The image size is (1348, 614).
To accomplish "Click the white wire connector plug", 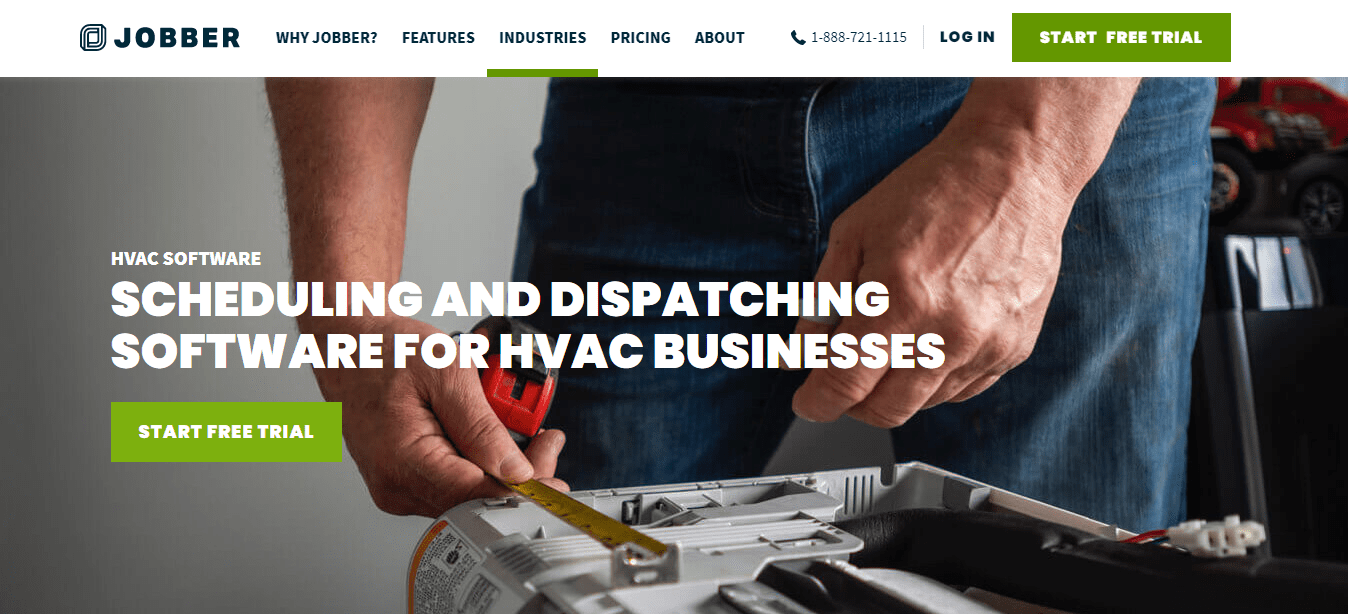I will click(1217, 536).
